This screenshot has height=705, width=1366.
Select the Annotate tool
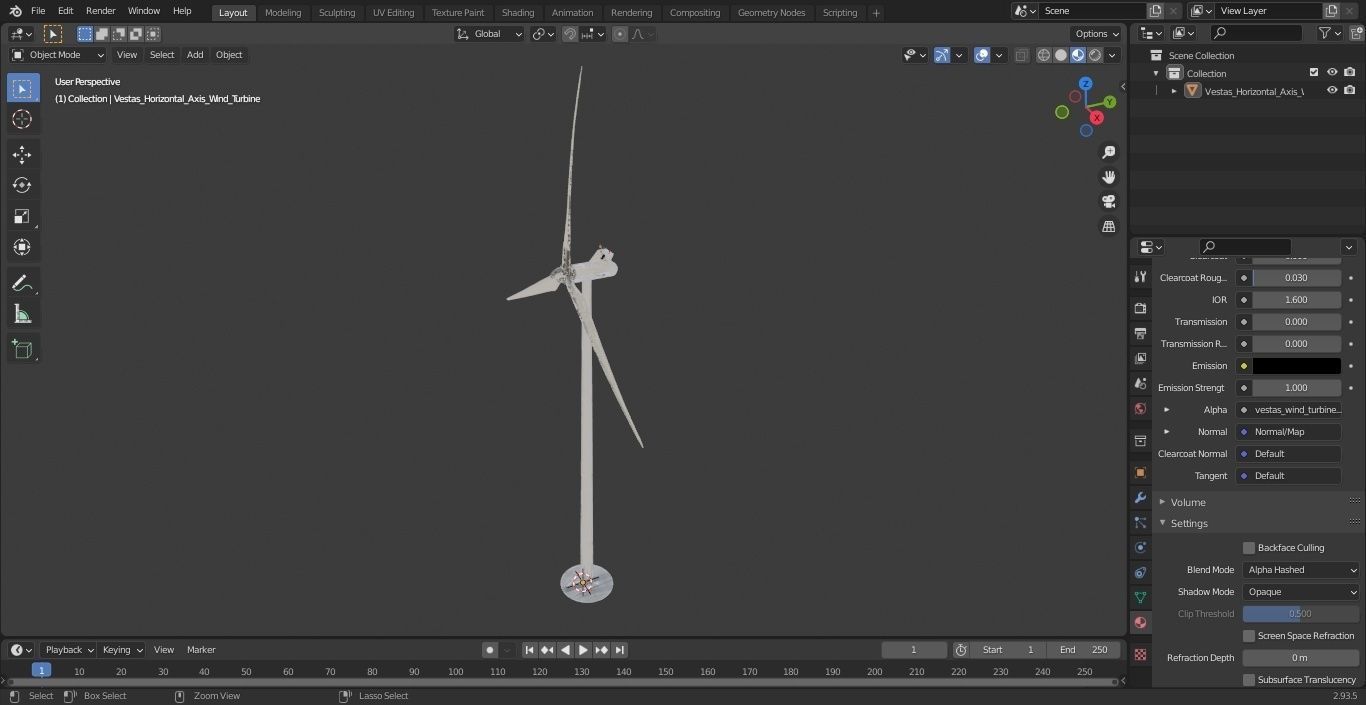(22, 283)
